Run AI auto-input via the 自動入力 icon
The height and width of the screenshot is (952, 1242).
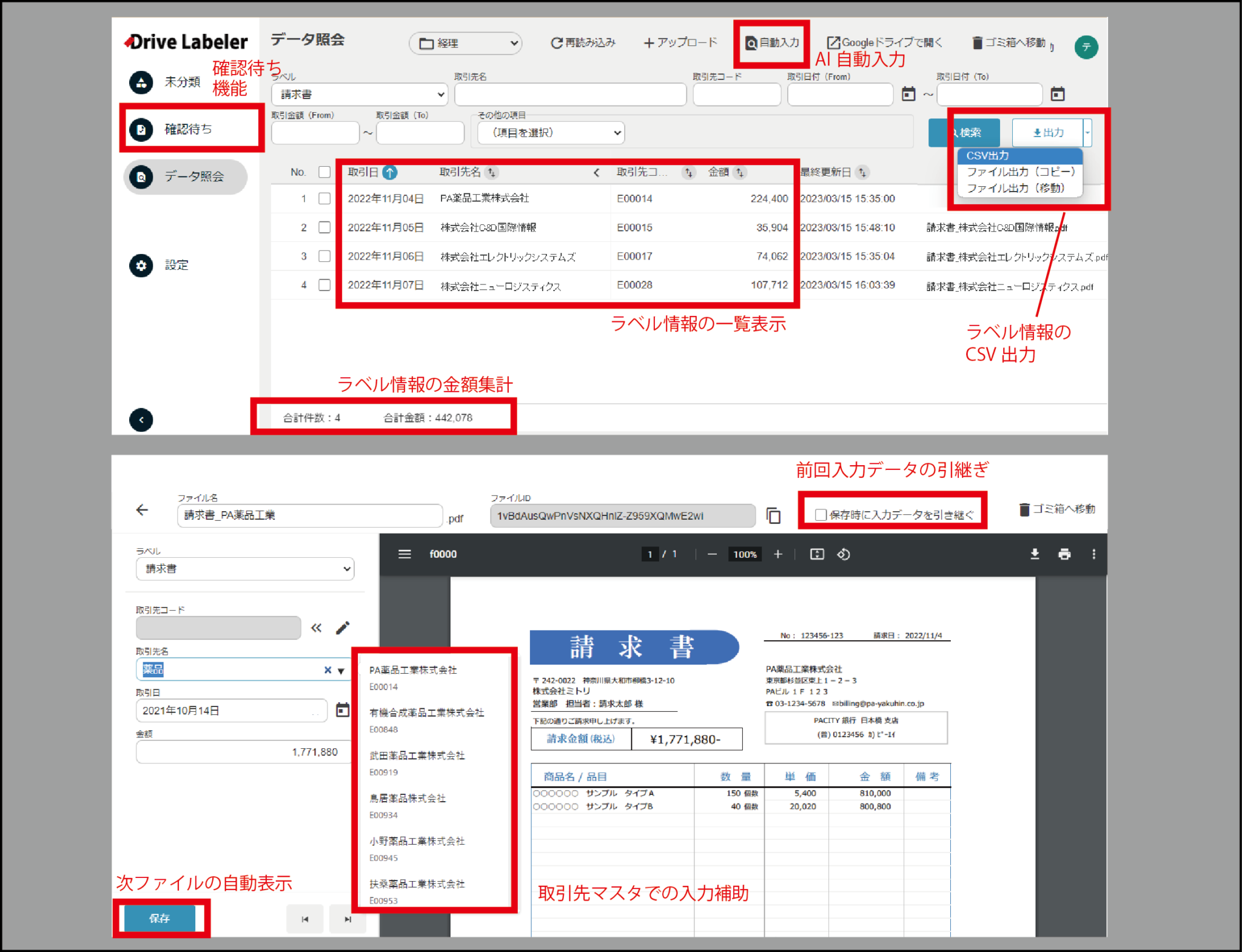coord(770,43)
